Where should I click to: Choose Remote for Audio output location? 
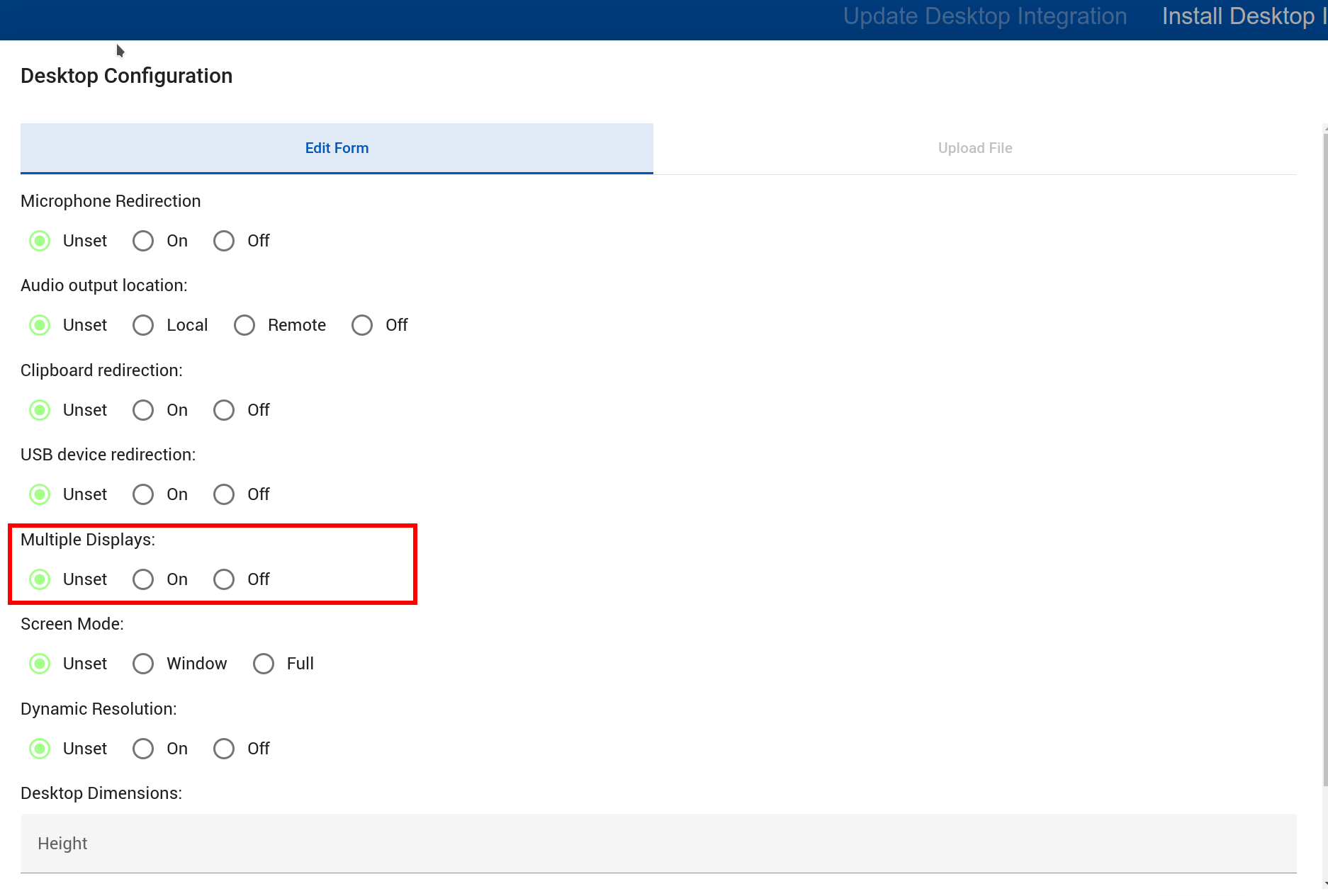tap(245, 325)
